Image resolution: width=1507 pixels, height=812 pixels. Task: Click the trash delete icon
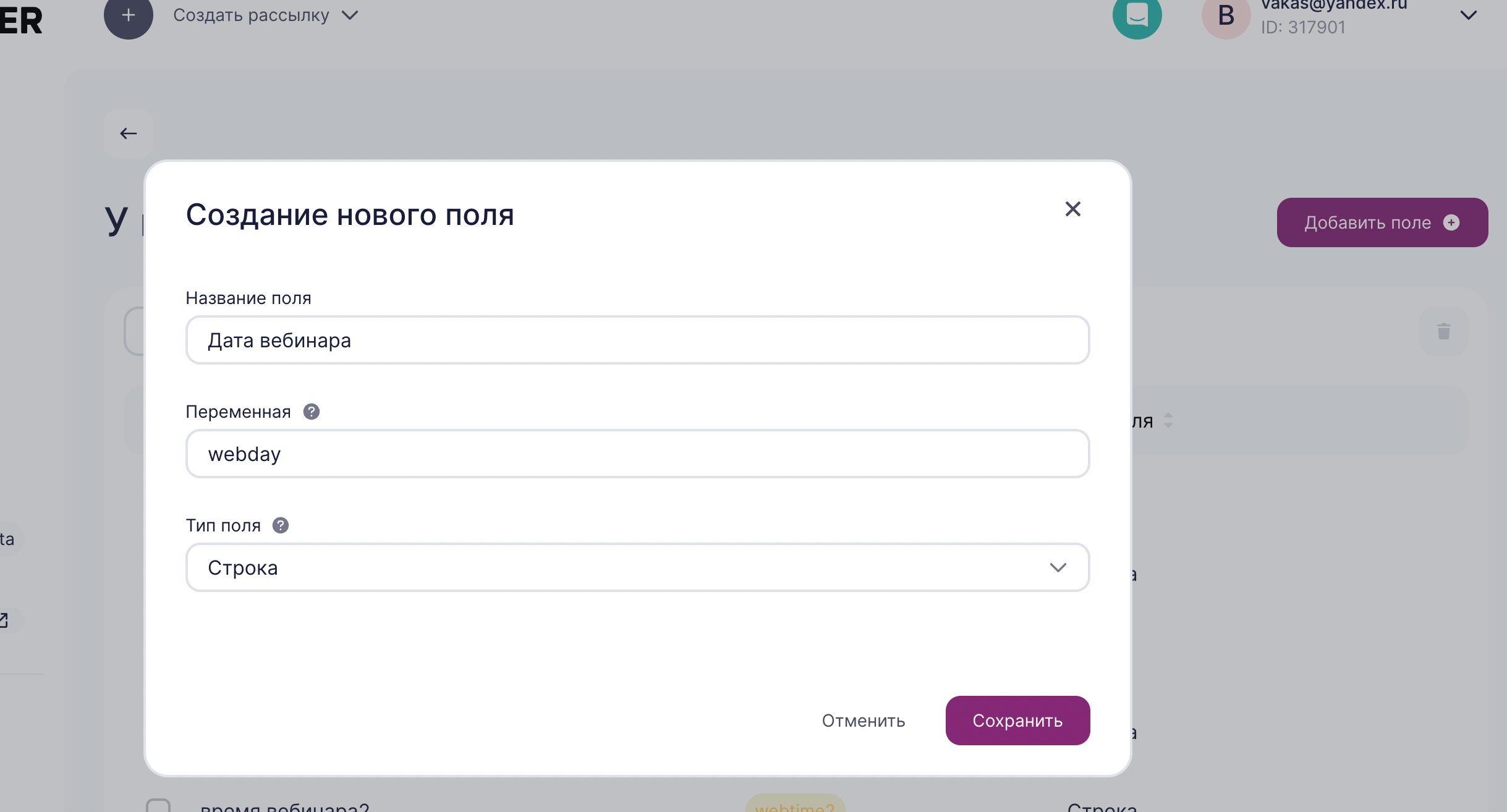[x=1443, y=331]
